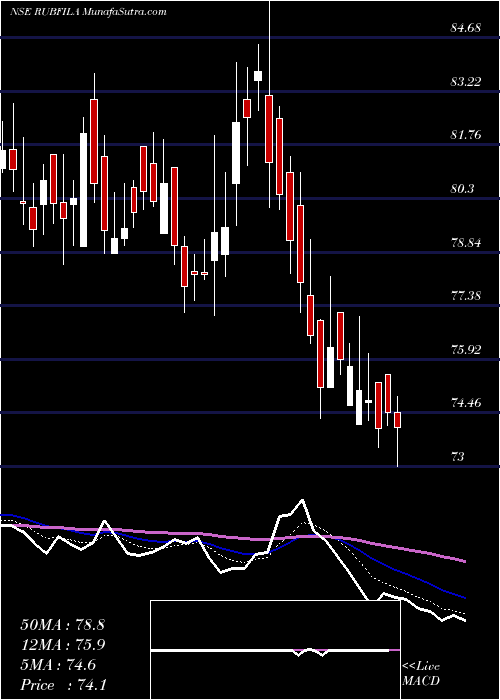This screenshot has width=500, height=700.
Task: Click inside the MACD indicator box
Action: pyautogui.click(x=275, y=650)
